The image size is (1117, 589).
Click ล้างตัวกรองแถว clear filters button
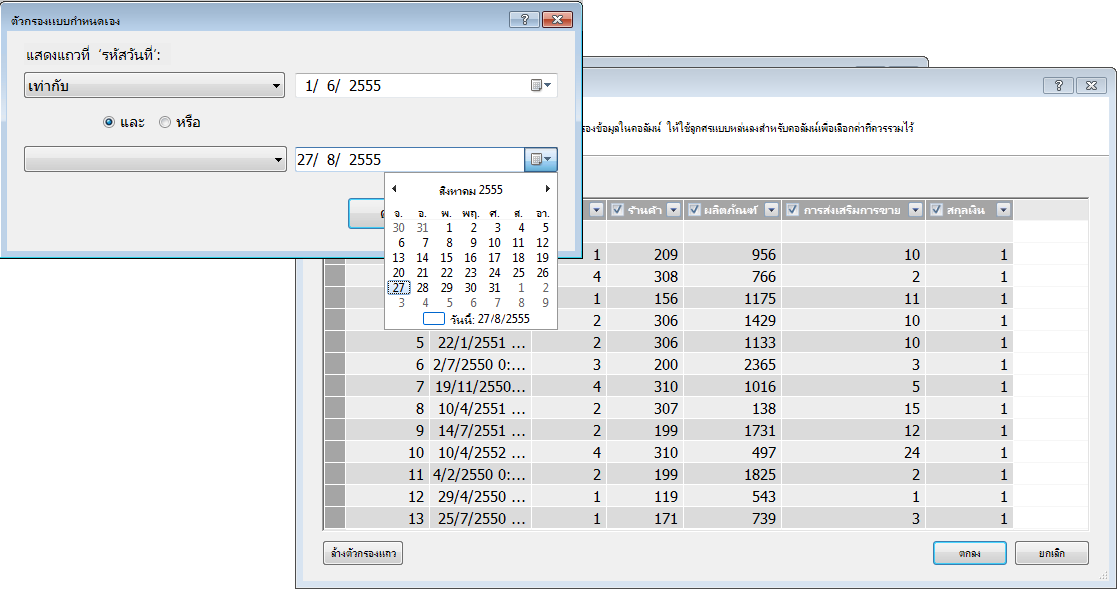[x=363, y=553]
